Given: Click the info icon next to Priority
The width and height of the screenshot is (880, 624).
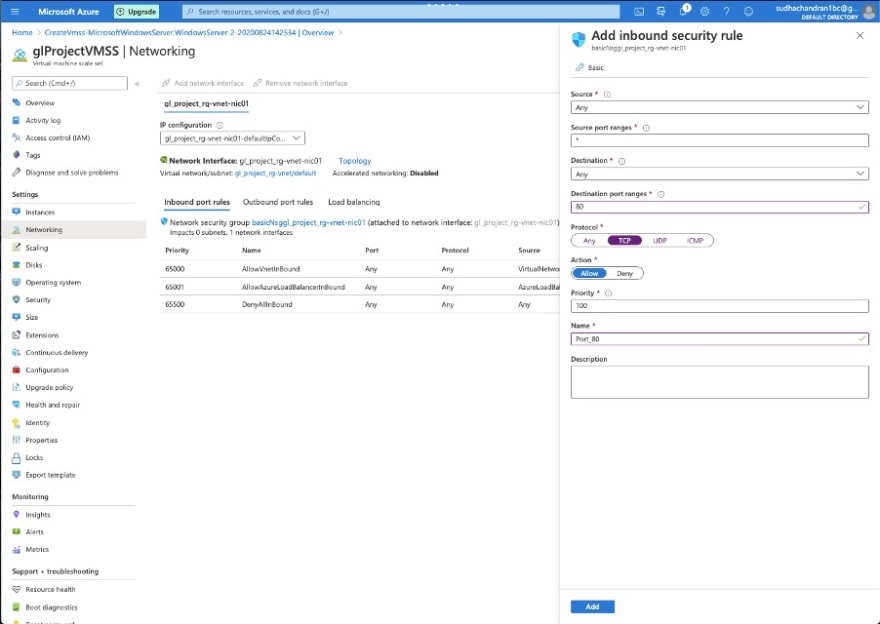Looking at the screenshot, I should [x=608, y=293].
